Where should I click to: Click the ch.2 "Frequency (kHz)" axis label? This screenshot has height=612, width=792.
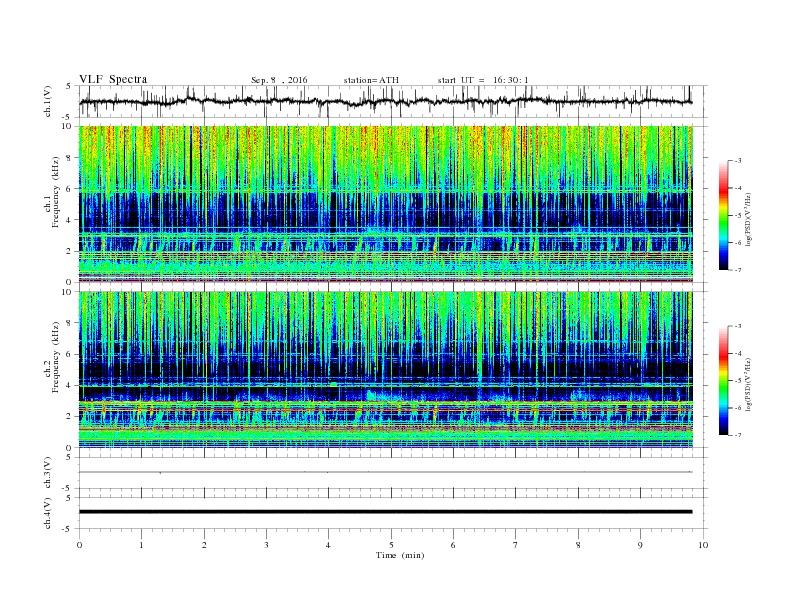pos(56,357)
